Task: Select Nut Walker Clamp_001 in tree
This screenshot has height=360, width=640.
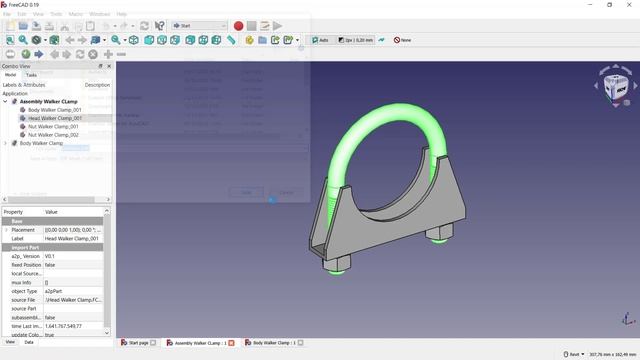Action: click(53, 127)
